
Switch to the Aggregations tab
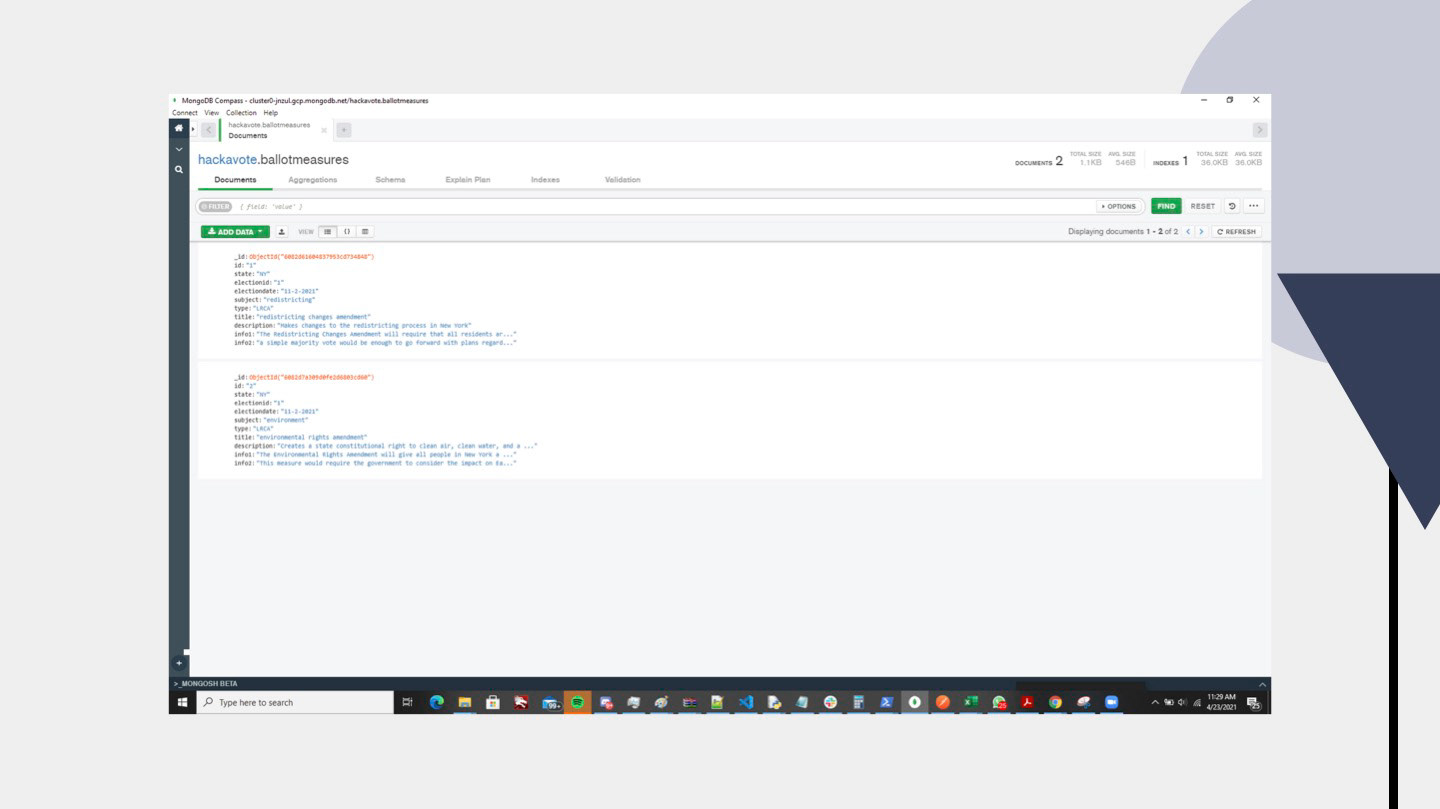pyautogui.click(x=313, y=180)
